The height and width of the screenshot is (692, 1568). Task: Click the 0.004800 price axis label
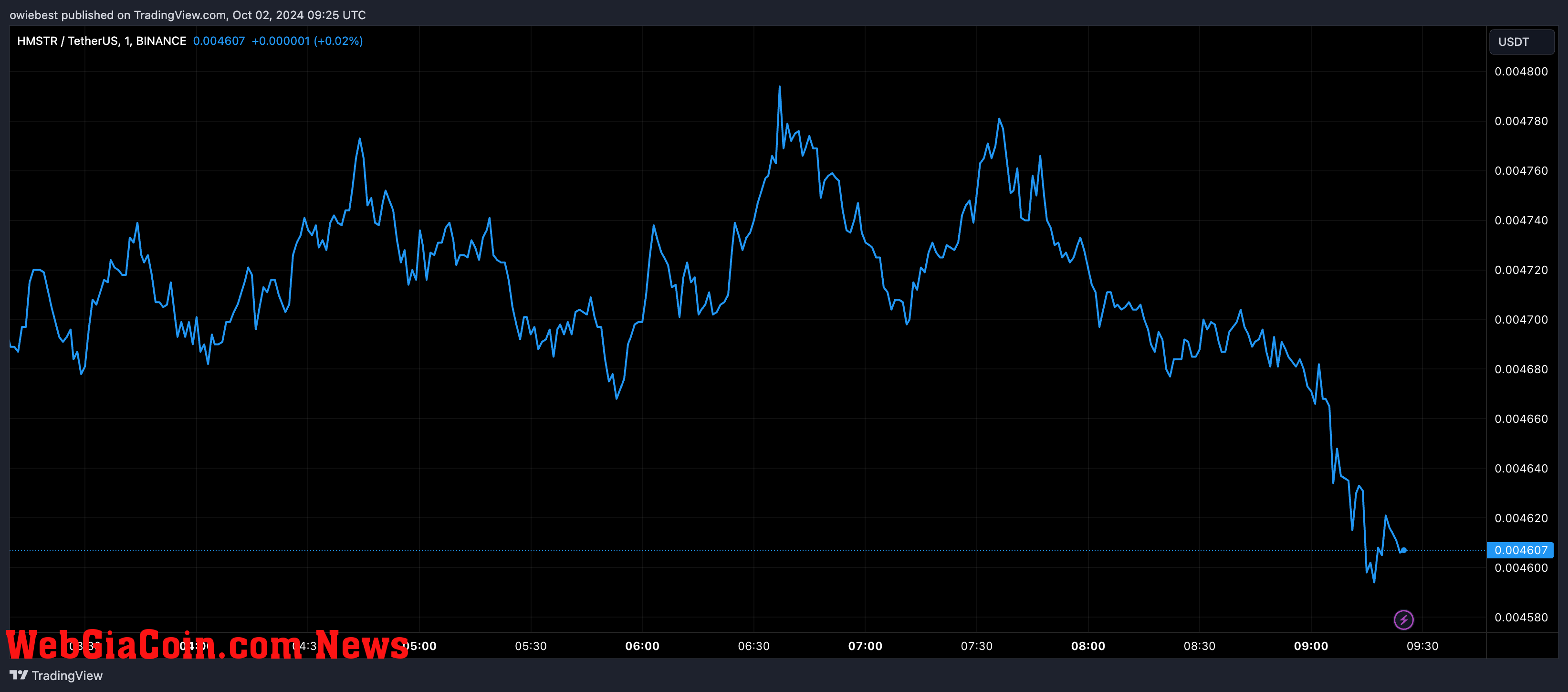coord(1521,72)
